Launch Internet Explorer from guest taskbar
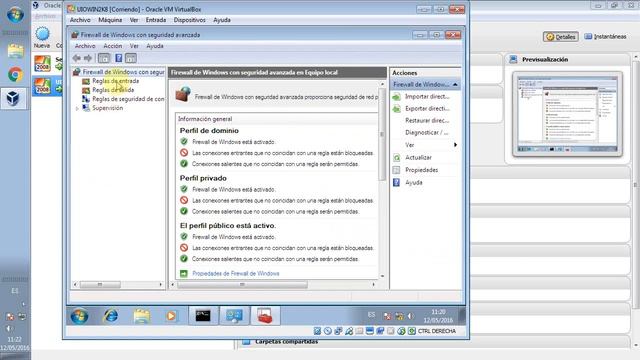Image resolution: width=640 pixels, height=360 pixels. pyautogui.click(x=111, y=316)
